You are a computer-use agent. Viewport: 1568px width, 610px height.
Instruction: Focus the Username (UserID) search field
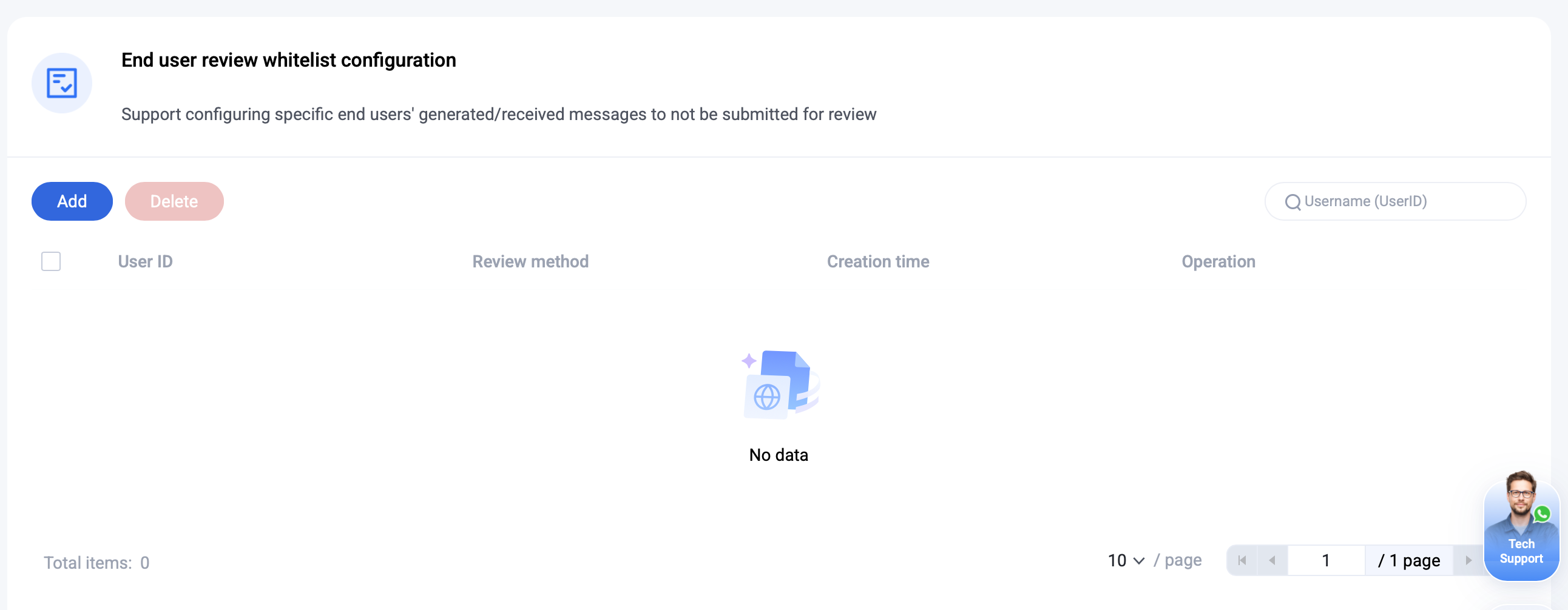pos(1395,201)
